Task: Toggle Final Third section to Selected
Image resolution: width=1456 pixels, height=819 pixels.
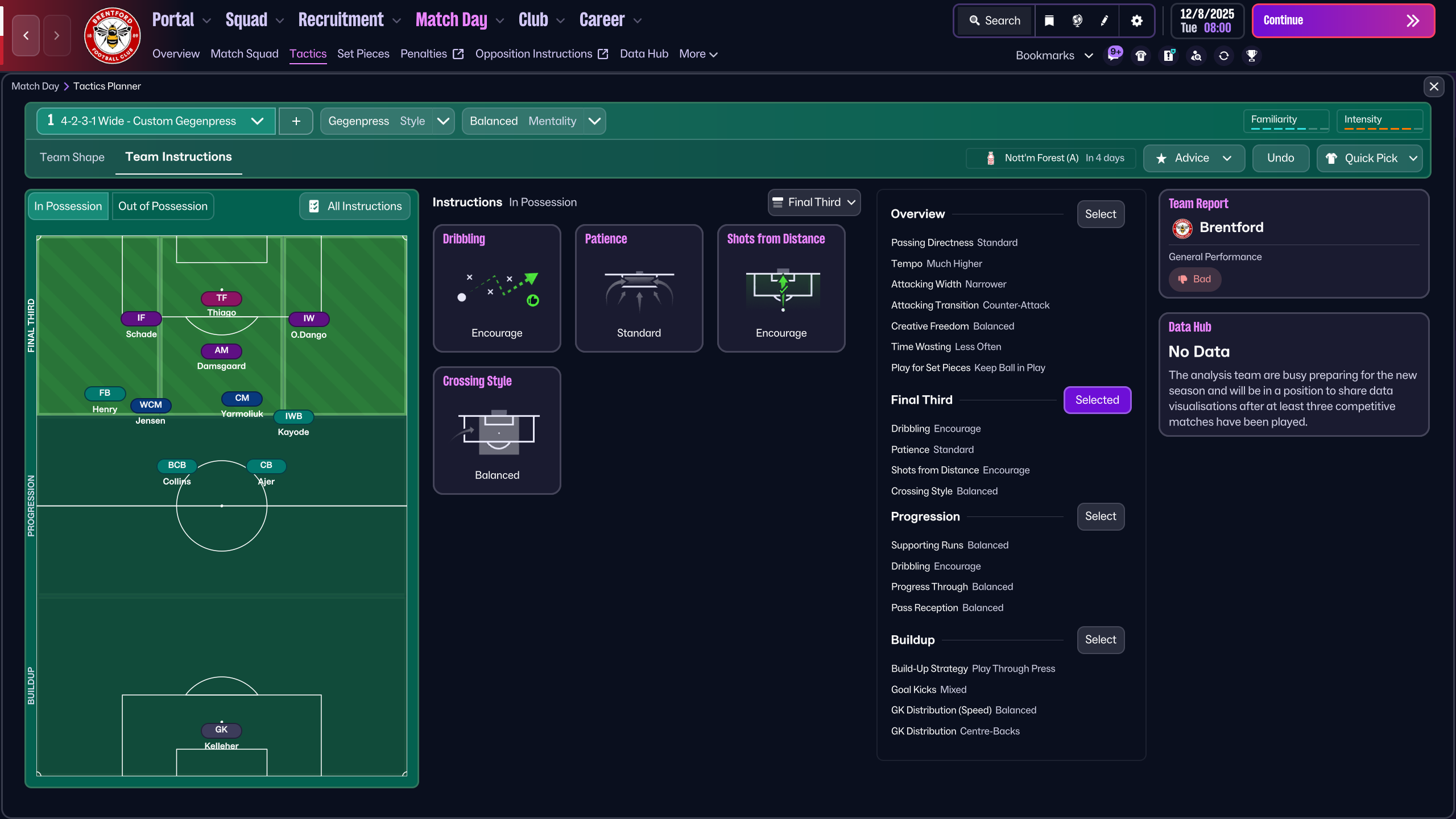Action: pyautogui.click(x=1097, y=400)
